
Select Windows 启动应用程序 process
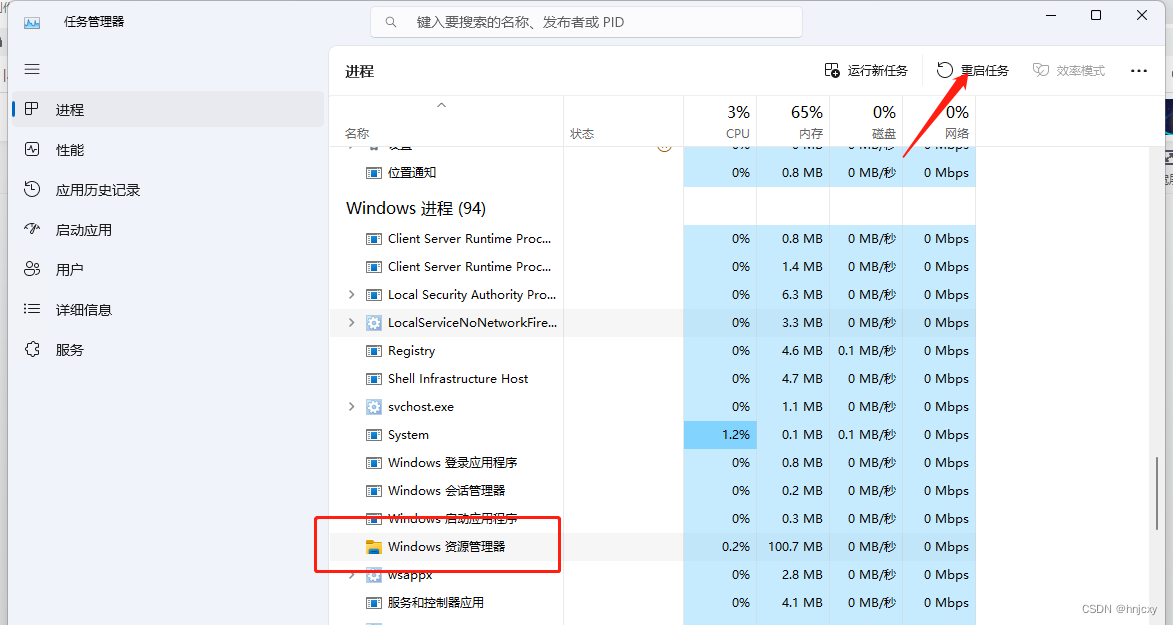click(x=652, y=519)
